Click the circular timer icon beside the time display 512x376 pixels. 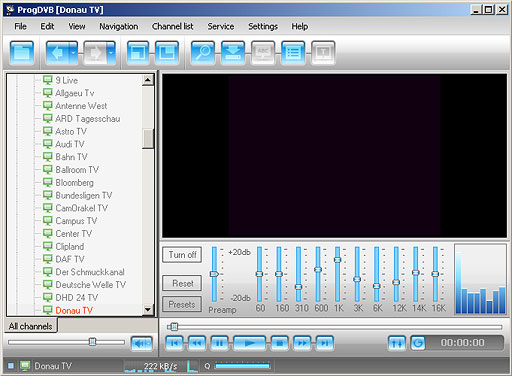pos(418,343)
